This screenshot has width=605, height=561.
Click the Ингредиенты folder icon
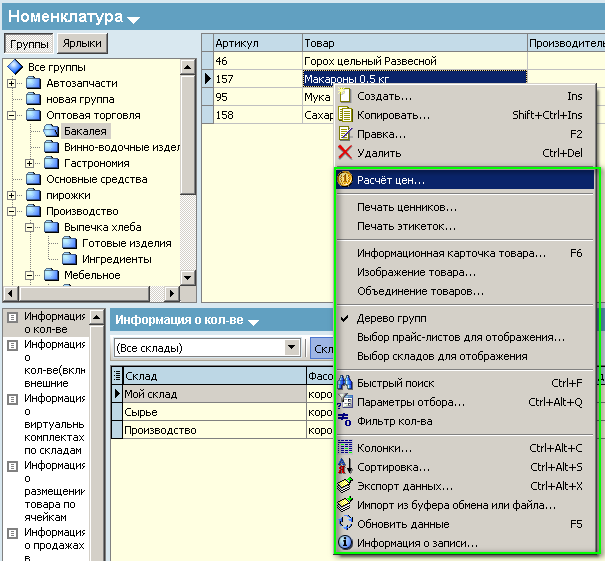tap(69, 259)
